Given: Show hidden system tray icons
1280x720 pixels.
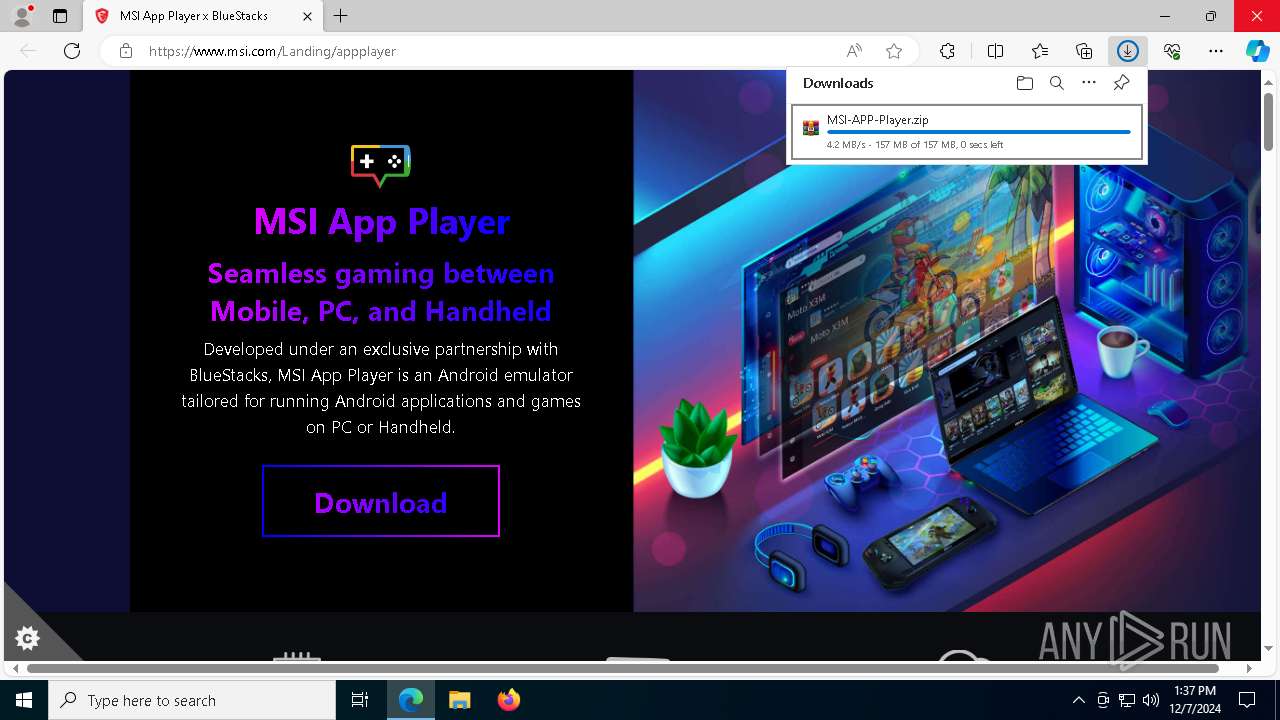Looking at the screenshot, I should [x=1078, y=700].
